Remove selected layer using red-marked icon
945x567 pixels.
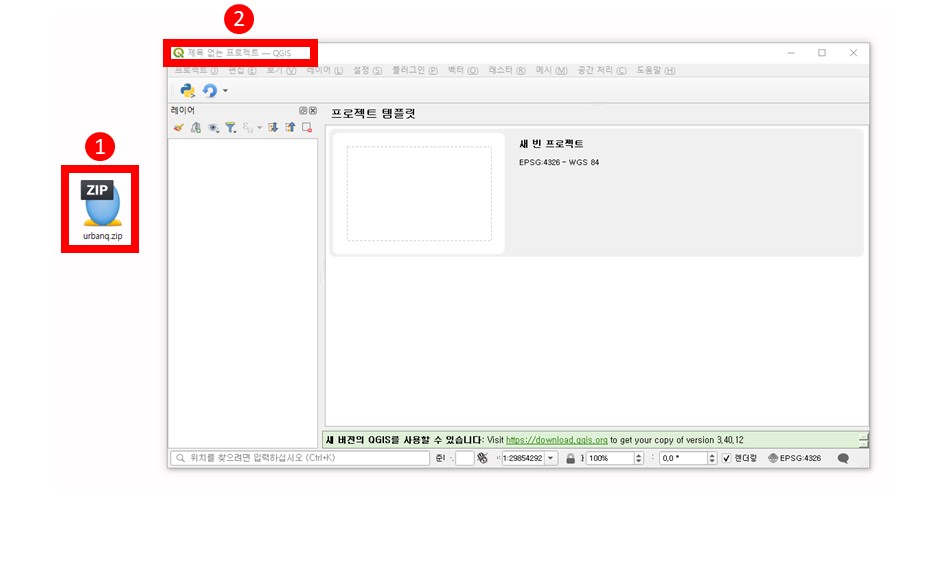(x=307, y=127)
